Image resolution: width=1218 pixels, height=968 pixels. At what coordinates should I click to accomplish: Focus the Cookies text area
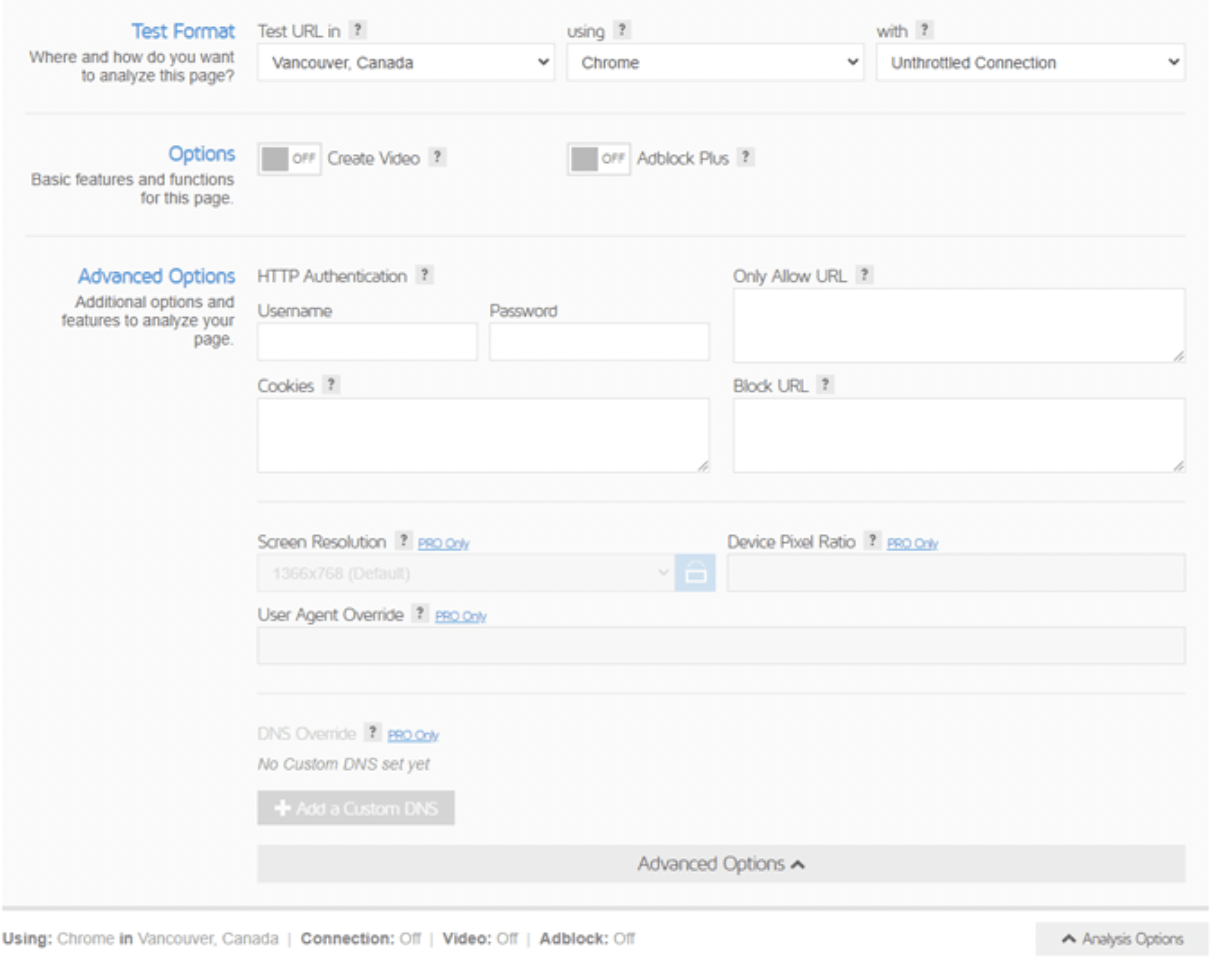[x=483, y=435]
